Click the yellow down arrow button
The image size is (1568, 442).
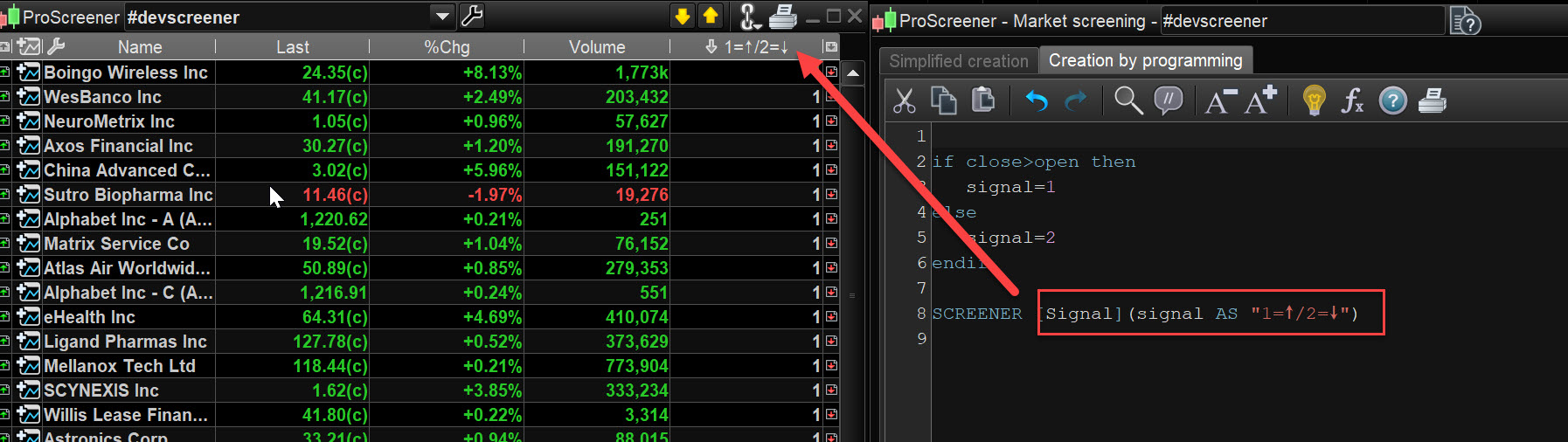click(x=682, y=16)
